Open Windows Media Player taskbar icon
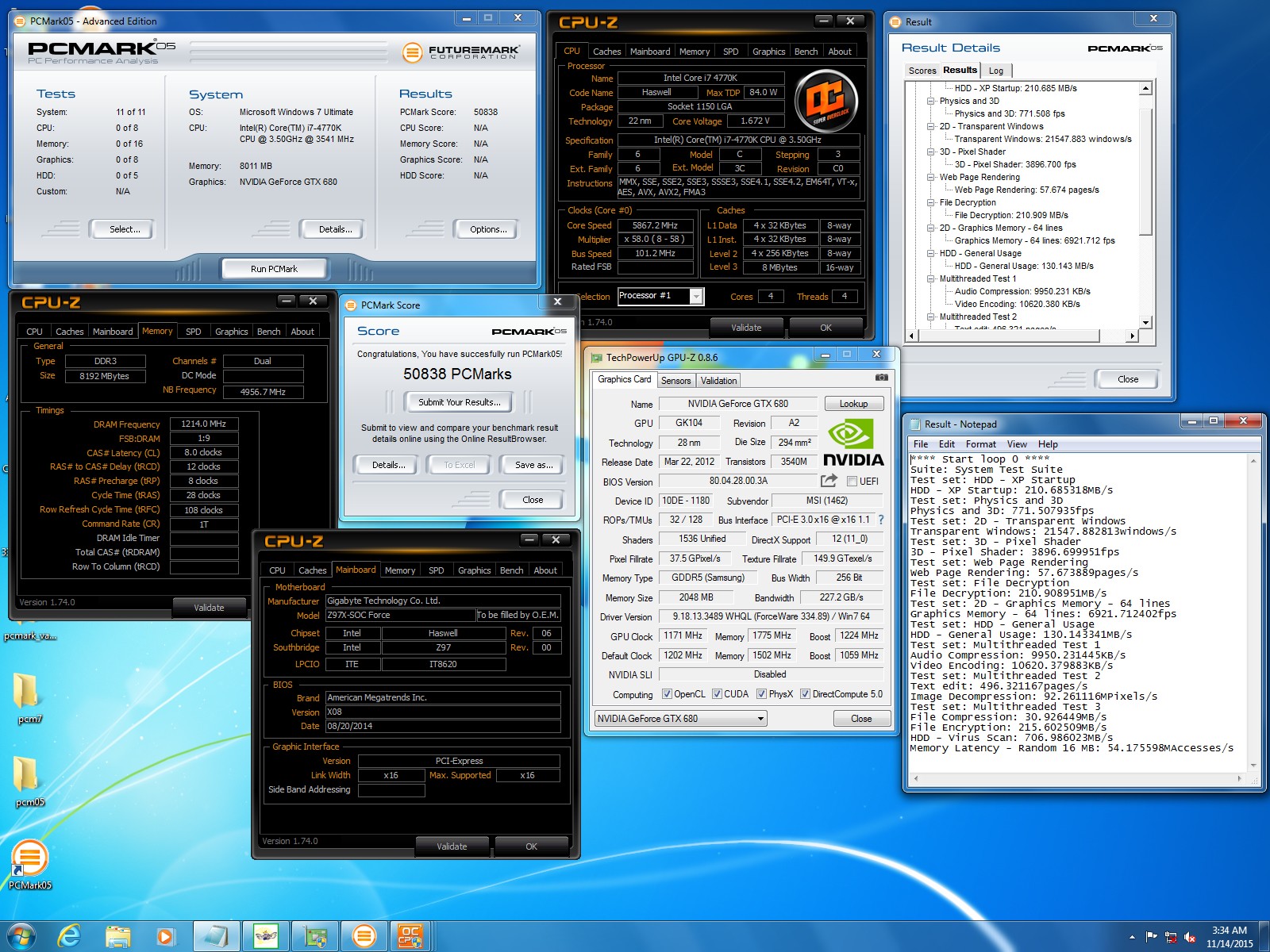 [x=165, y=936]
